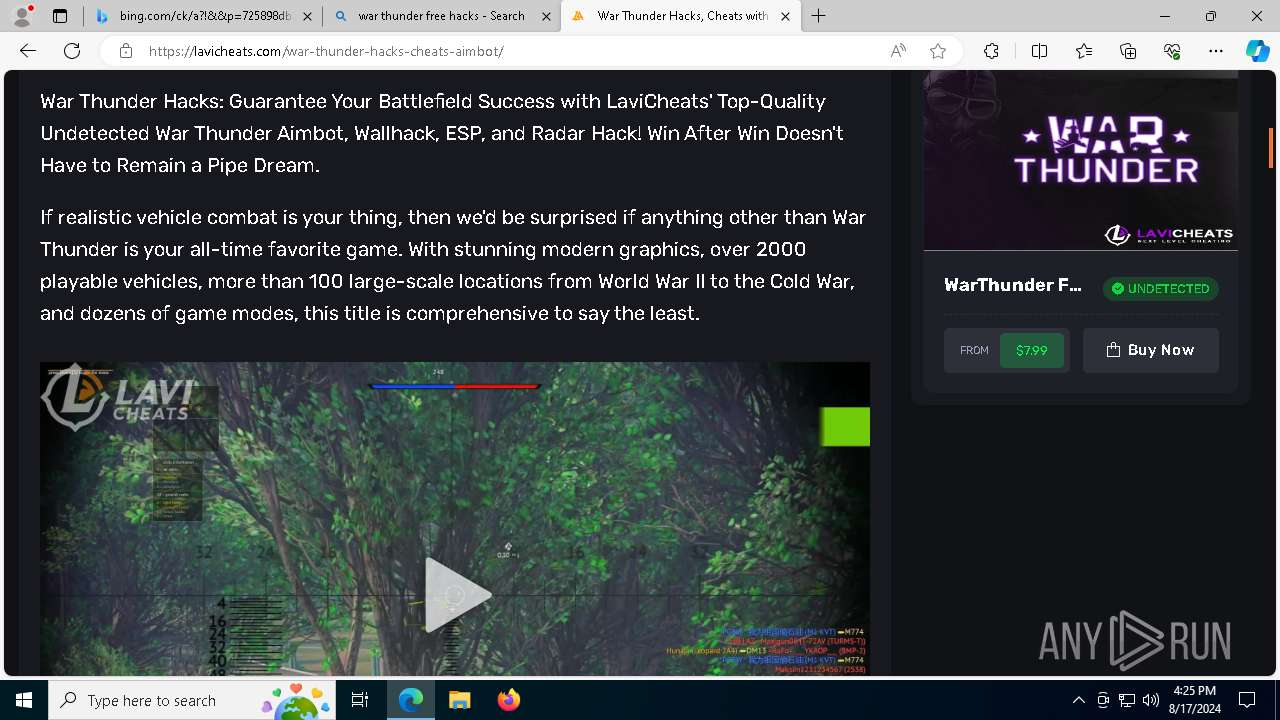This screenshot has width=1280, height=720.
Task: Open File Explorer from the taskbar
Action: (459, 700)
